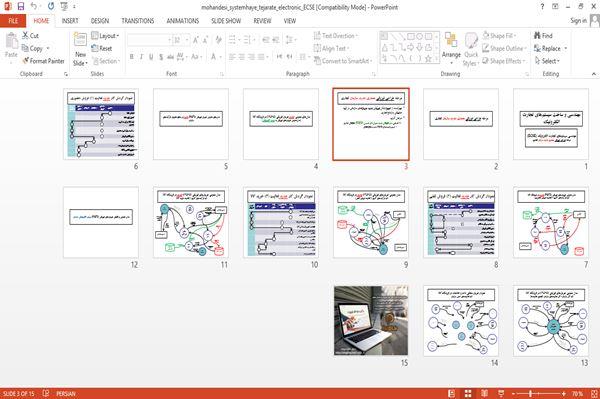The height and width of the screenshot is (399, 600).
Task: Select slide 1 thumbnail
Action: [x=551, y=124]
